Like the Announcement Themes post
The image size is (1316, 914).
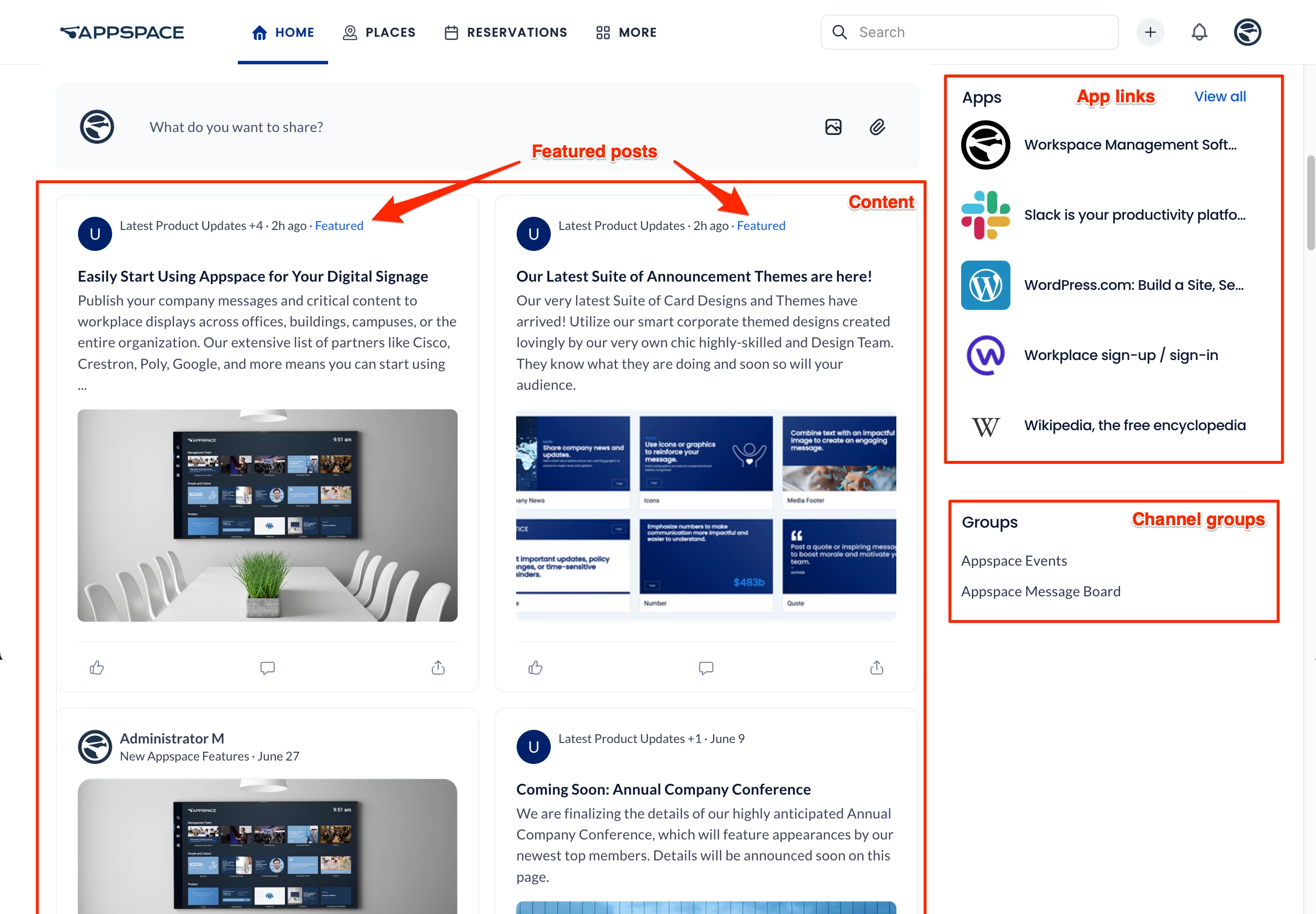[x=535, y=667]
